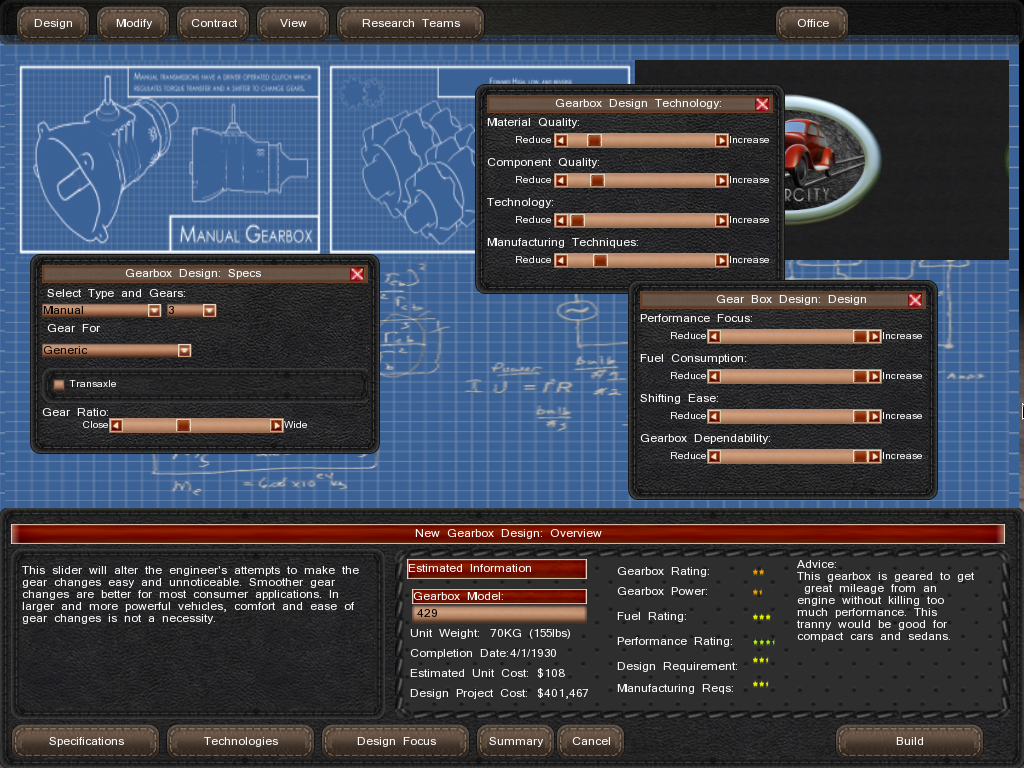Image resolution: width=1024 pixels, height=768 pixels.
Task: Open the Contract menu
Action: tap(214, 23)
